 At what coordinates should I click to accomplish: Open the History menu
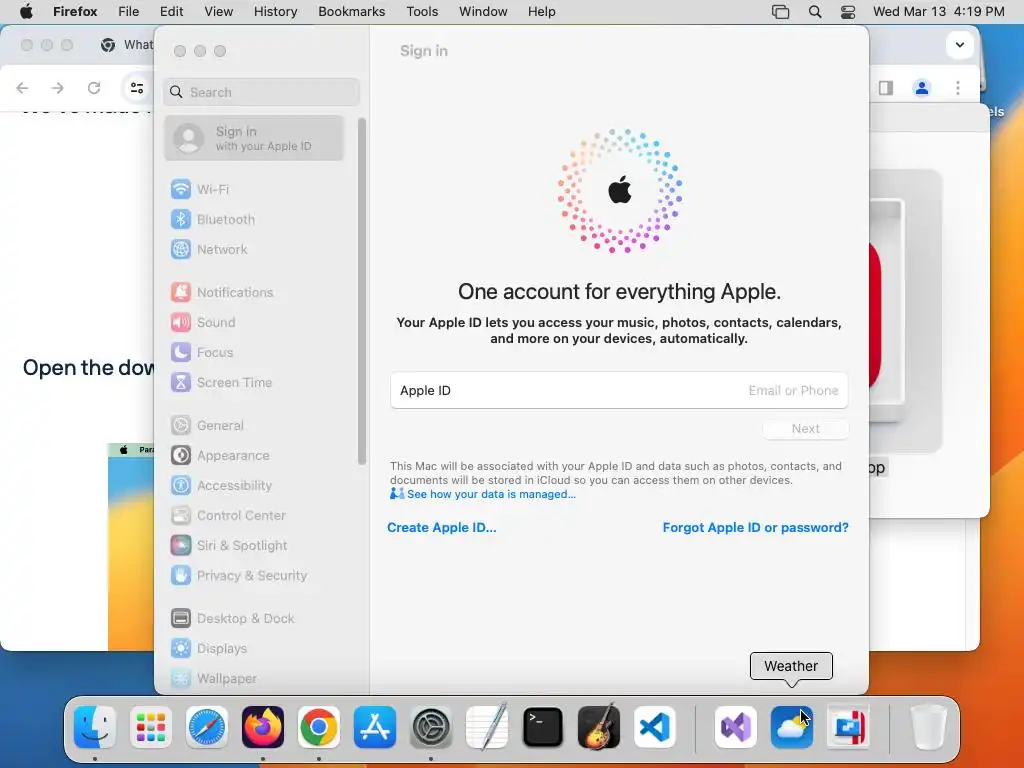276,12
